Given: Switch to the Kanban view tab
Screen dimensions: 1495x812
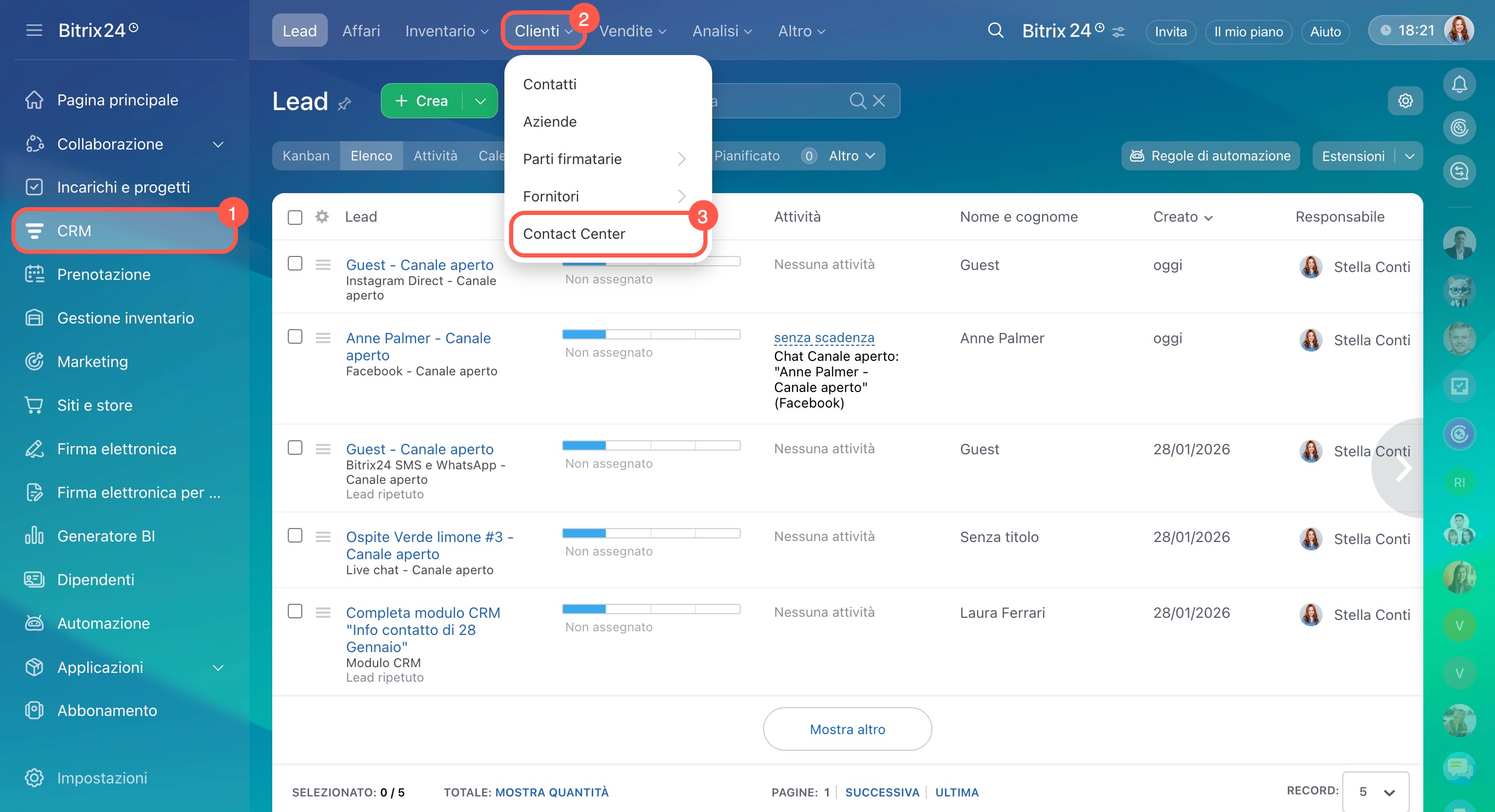Looking at the screenshot, I should 306,155.
